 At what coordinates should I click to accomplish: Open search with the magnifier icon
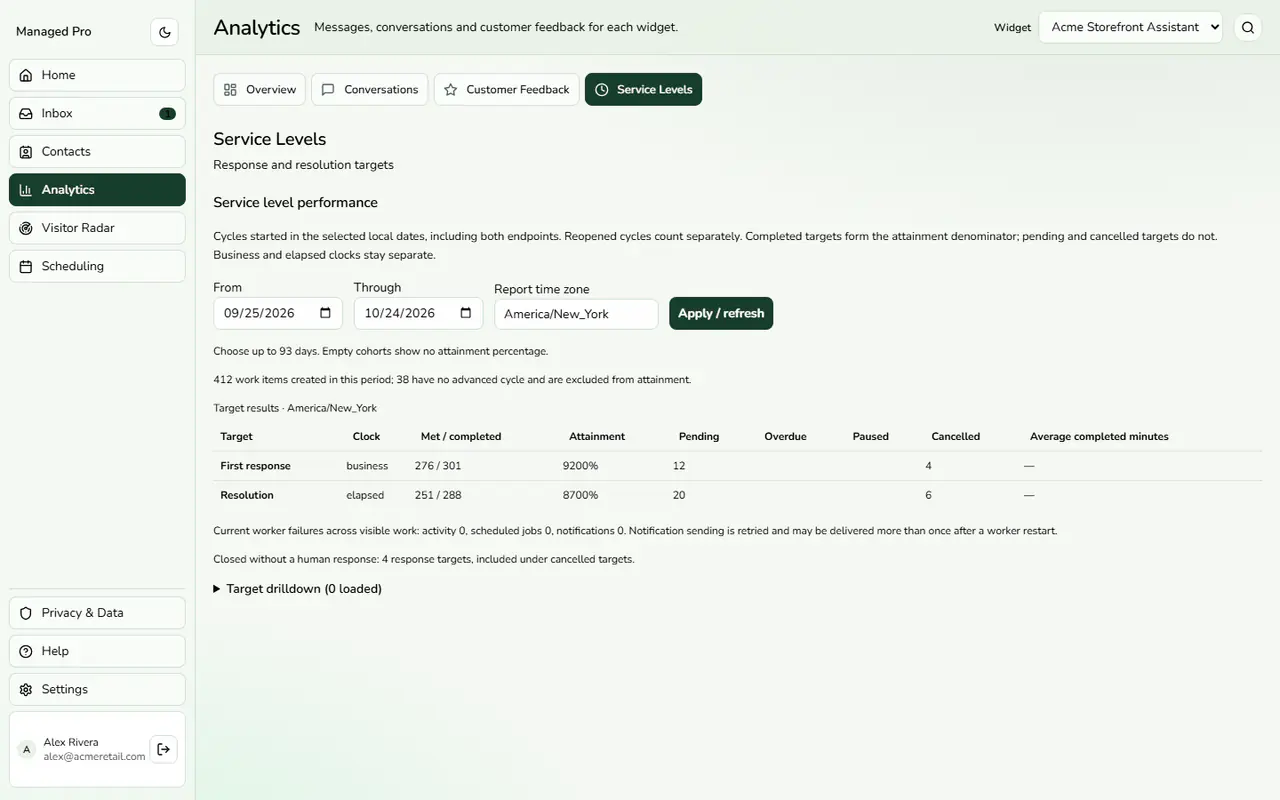point(1248,28)
